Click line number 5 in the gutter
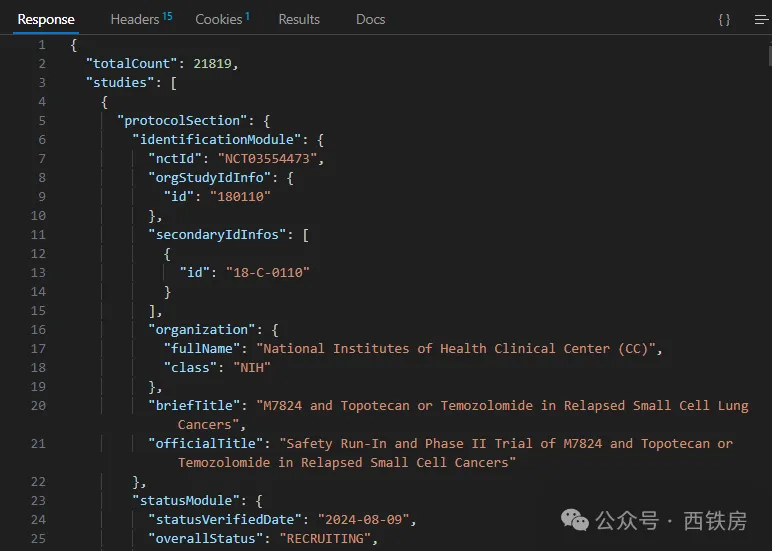Viewport: 772px width, 551px height. click(41, 121)
